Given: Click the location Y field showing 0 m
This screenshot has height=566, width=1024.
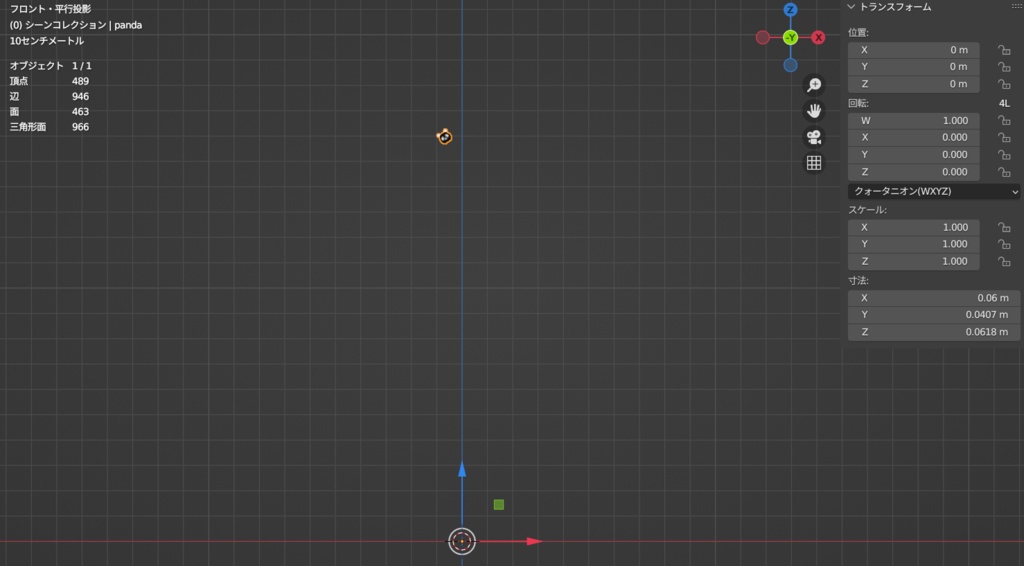Looking at the screenshot, I should click(913, 67).
